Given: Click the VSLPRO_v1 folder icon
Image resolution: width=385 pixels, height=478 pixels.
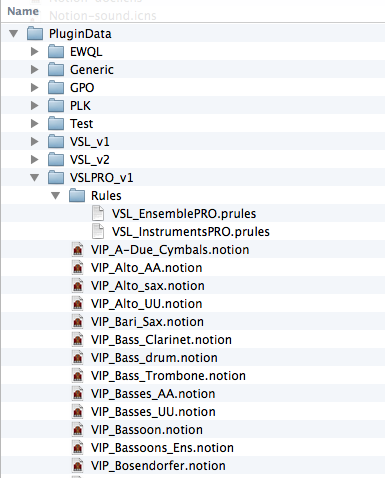Looking at the screenshot, I should (x=56, y=177).
